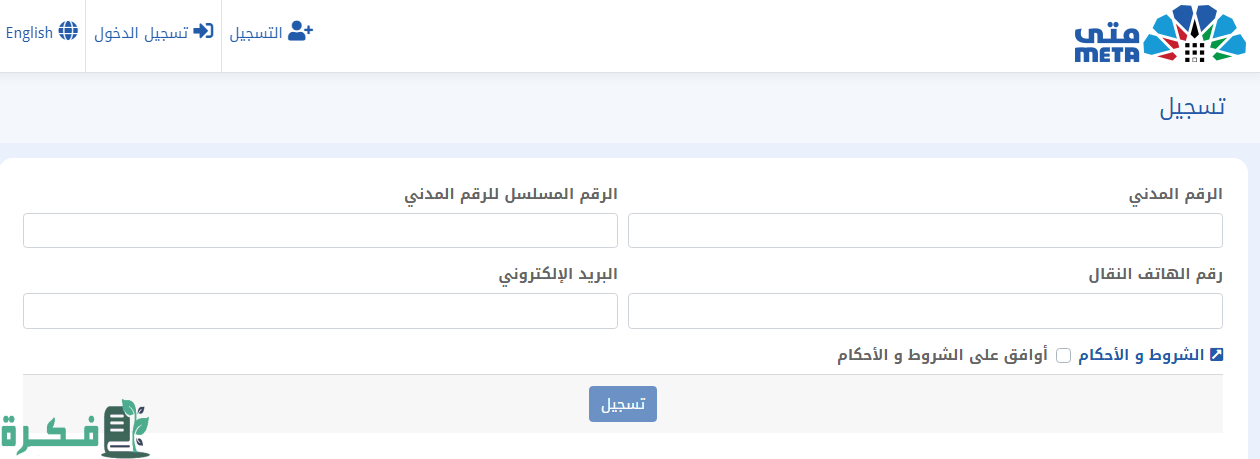
Task: Click the add-user icon beside التسجيل
Action: tap(300, 32)
